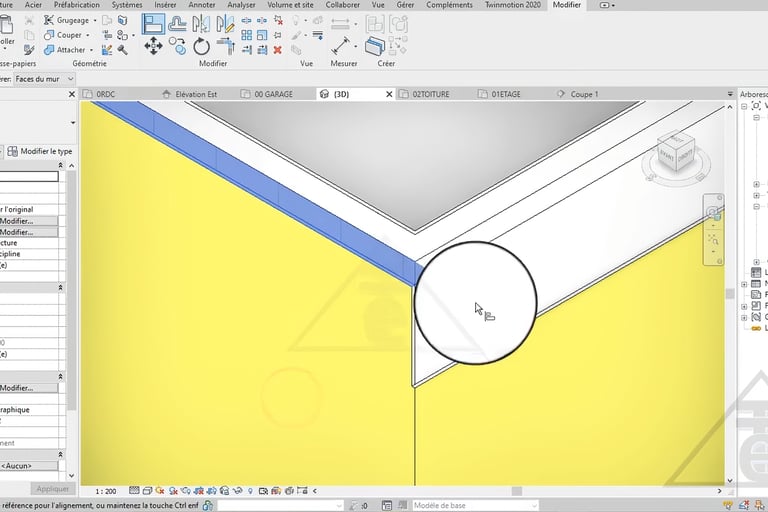Click the Detail level icon in view bar

(x=134, y=490)
